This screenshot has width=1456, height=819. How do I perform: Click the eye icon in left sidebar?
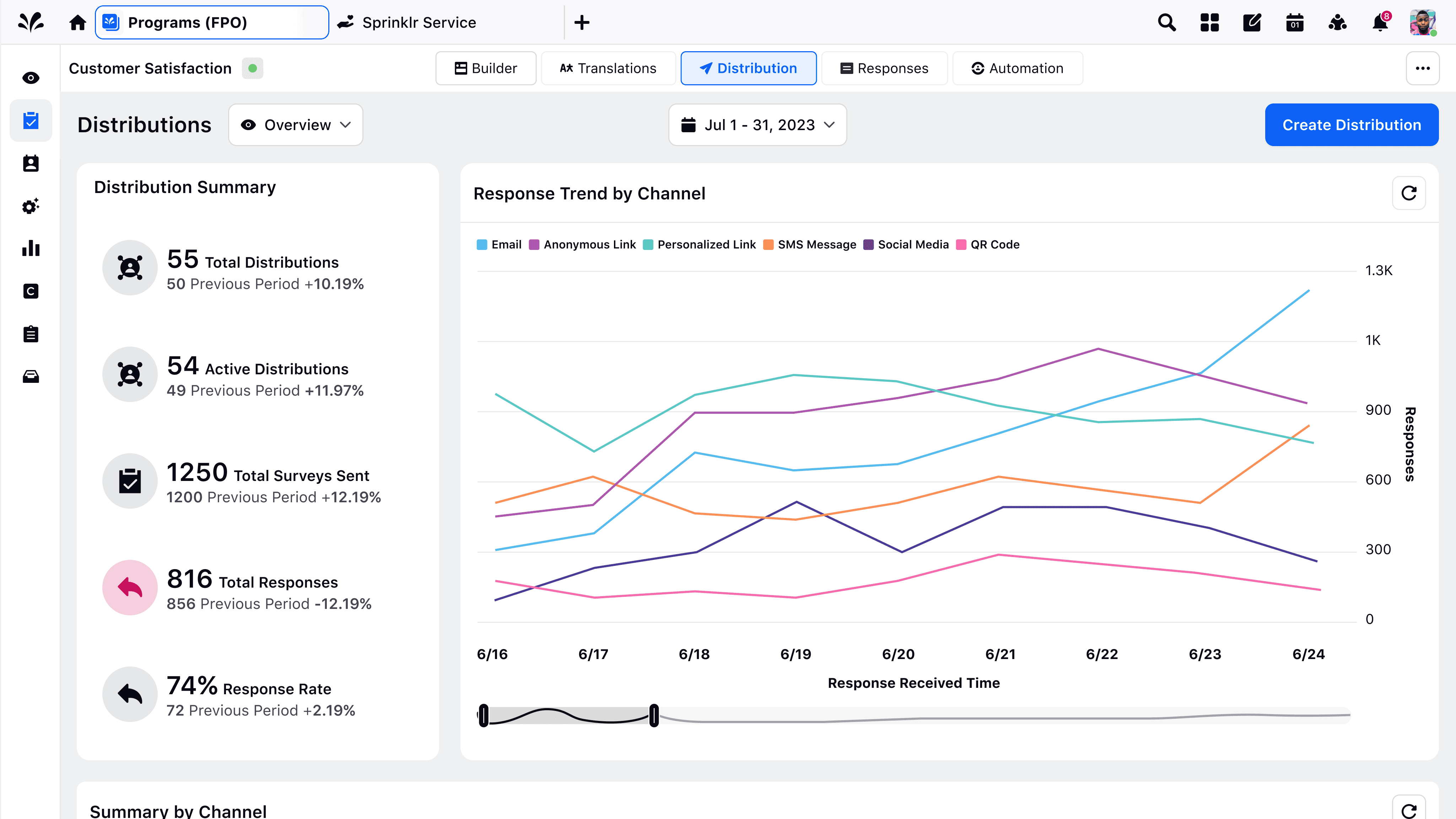(x=31, y=78)
